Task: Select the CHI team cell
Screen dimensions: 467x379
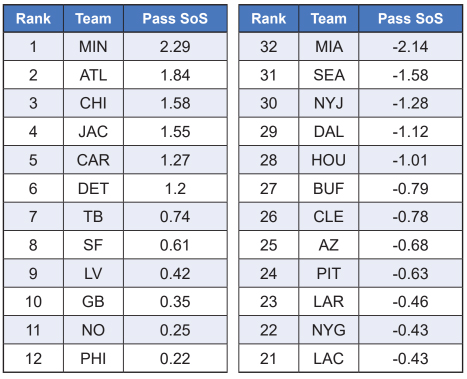Action: click(93, 103)
